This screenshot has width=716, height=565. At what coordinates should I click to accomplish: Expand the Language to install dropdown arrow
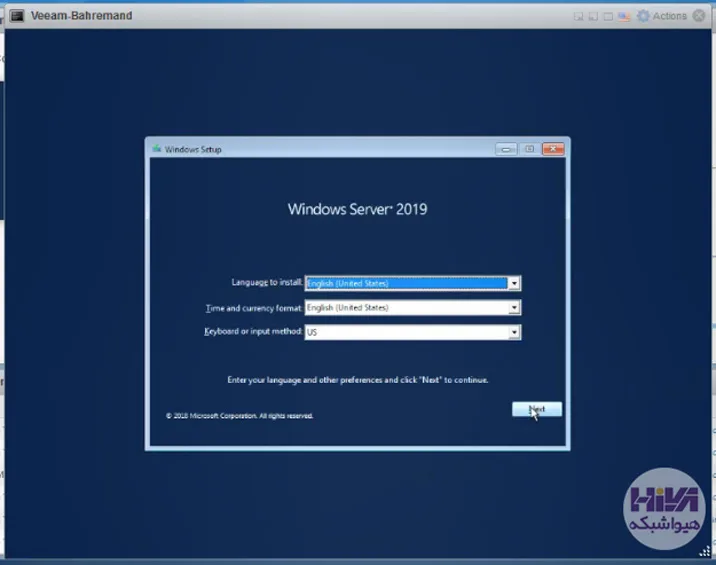click(514, 283)
